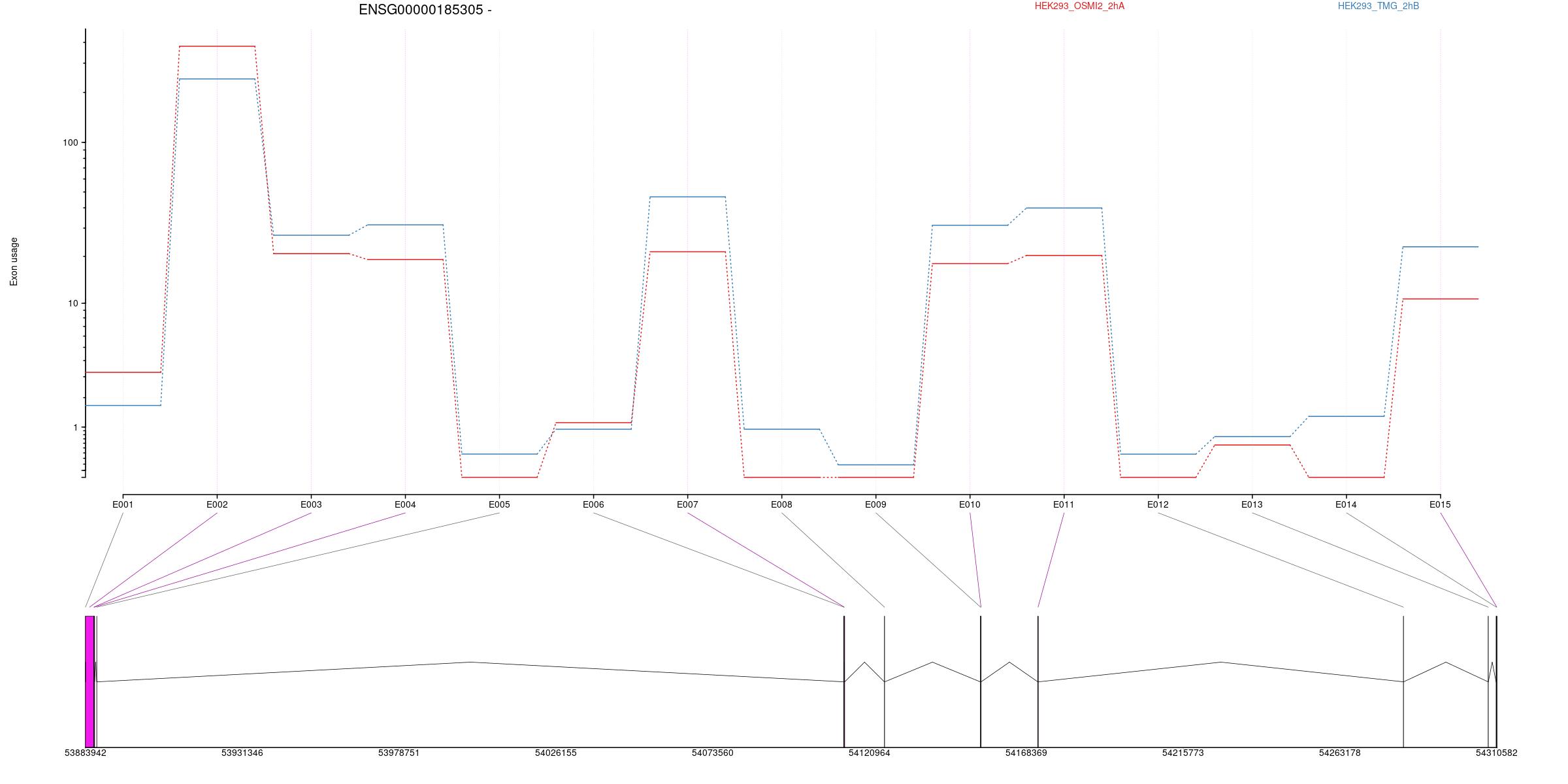Click exon label E012
Viewport: 1568px width, 784px height.
[x=1158, y=504]
